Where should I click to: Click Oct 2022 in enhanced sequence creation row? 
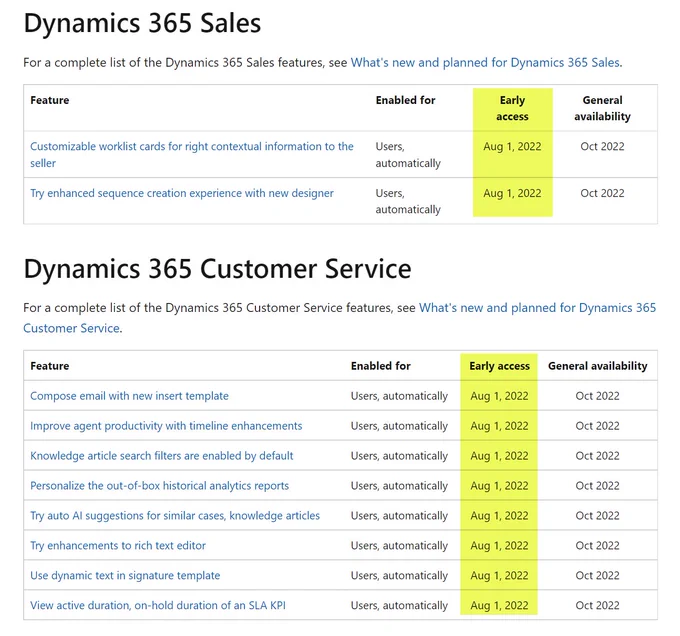tap(602, 193)
